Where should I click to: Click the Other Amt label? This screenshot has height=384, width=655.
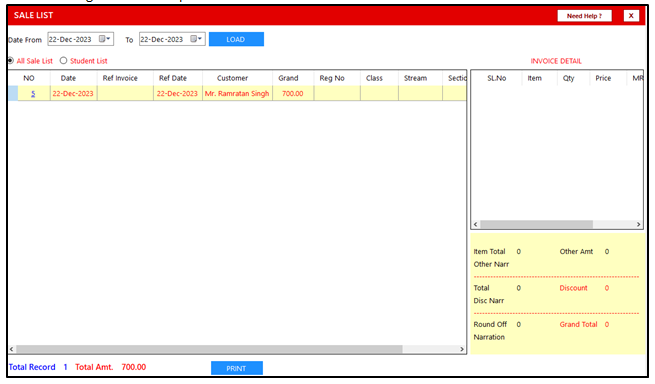click(576, 252)
